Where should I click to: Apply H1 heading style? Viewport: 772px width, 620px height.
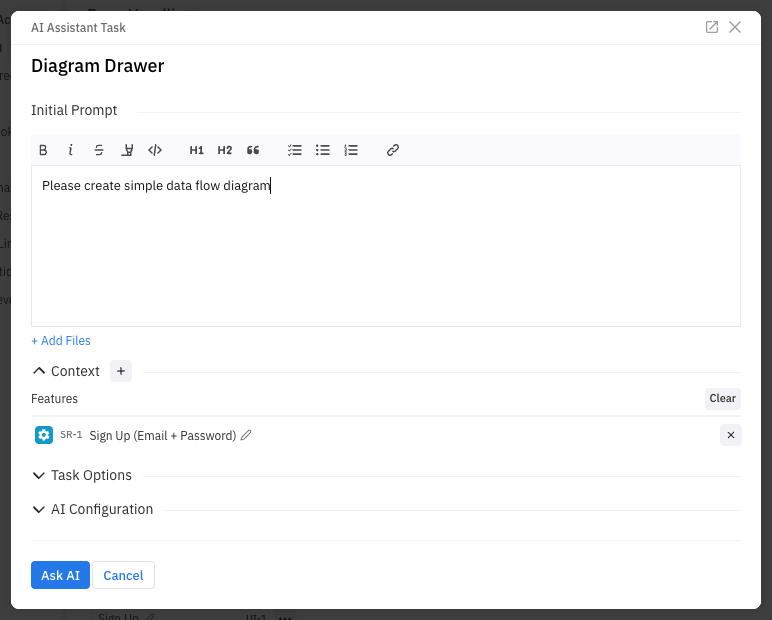click(196, 150)
